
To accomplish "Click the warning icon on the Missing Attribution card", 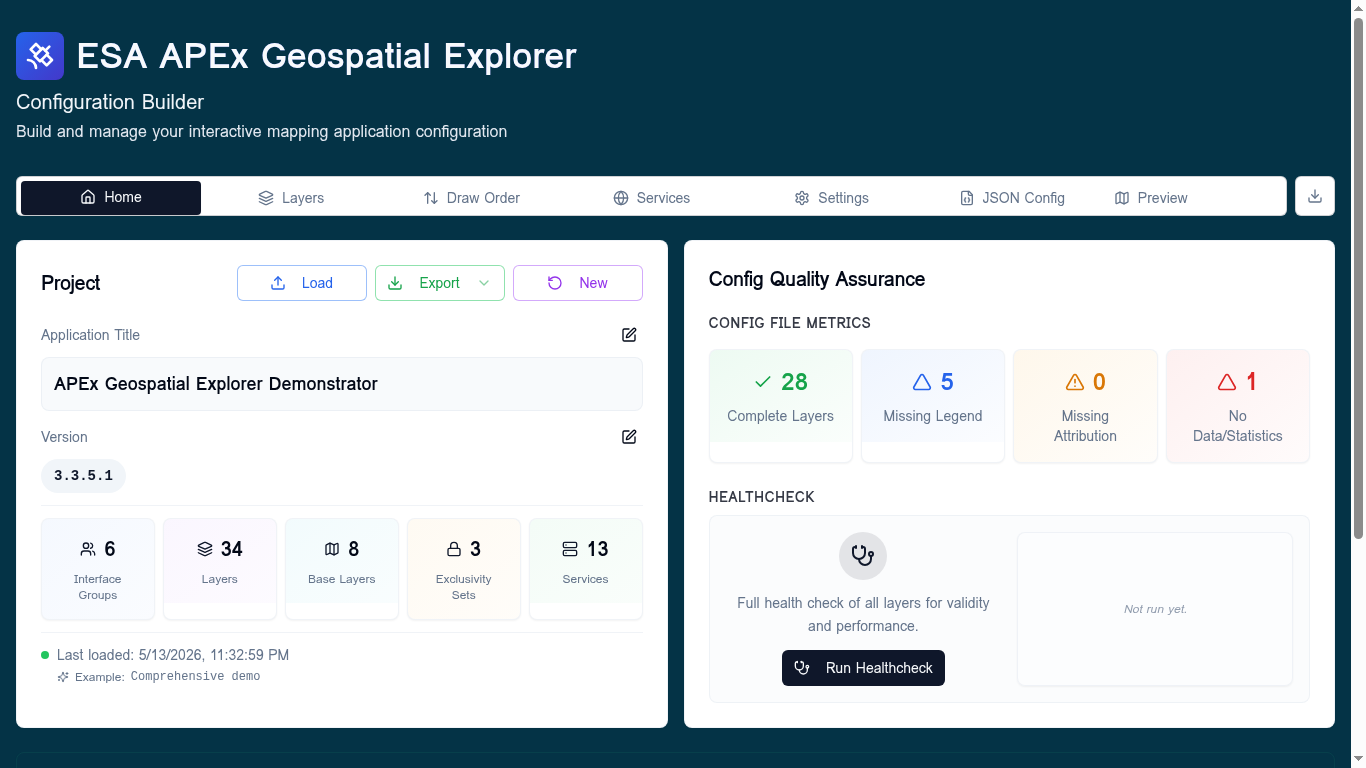I will pos(1075,382).
